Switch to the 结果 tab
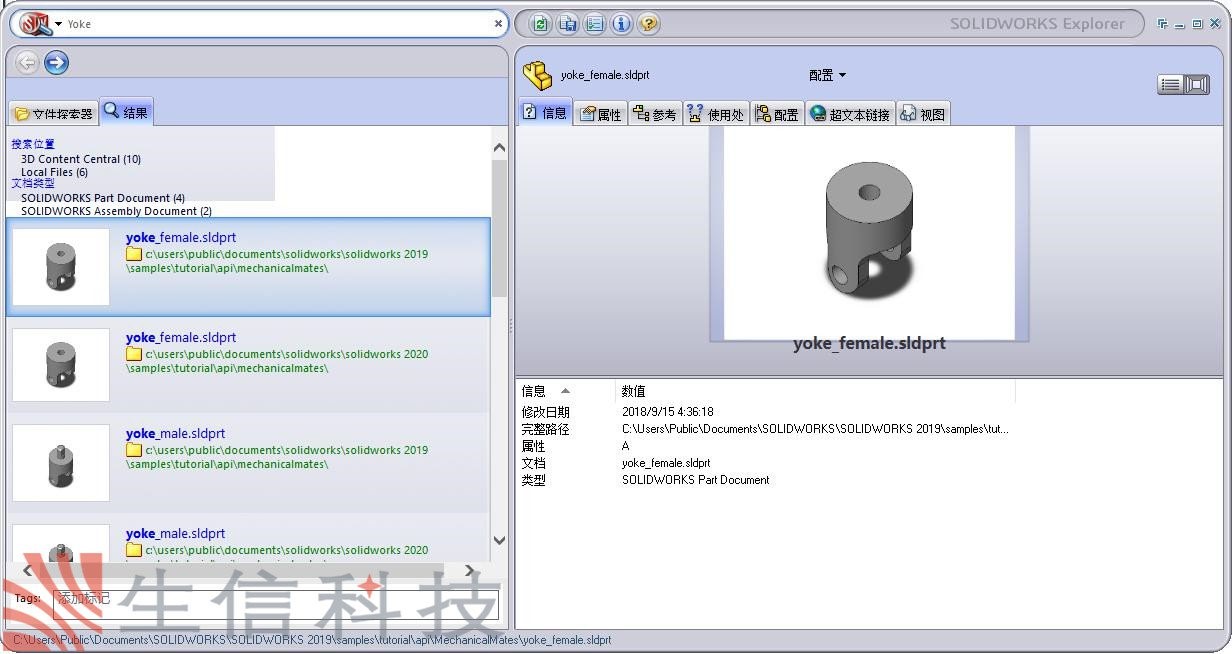Viewport: 1232px width, 654px height. [x=127, y=111]
